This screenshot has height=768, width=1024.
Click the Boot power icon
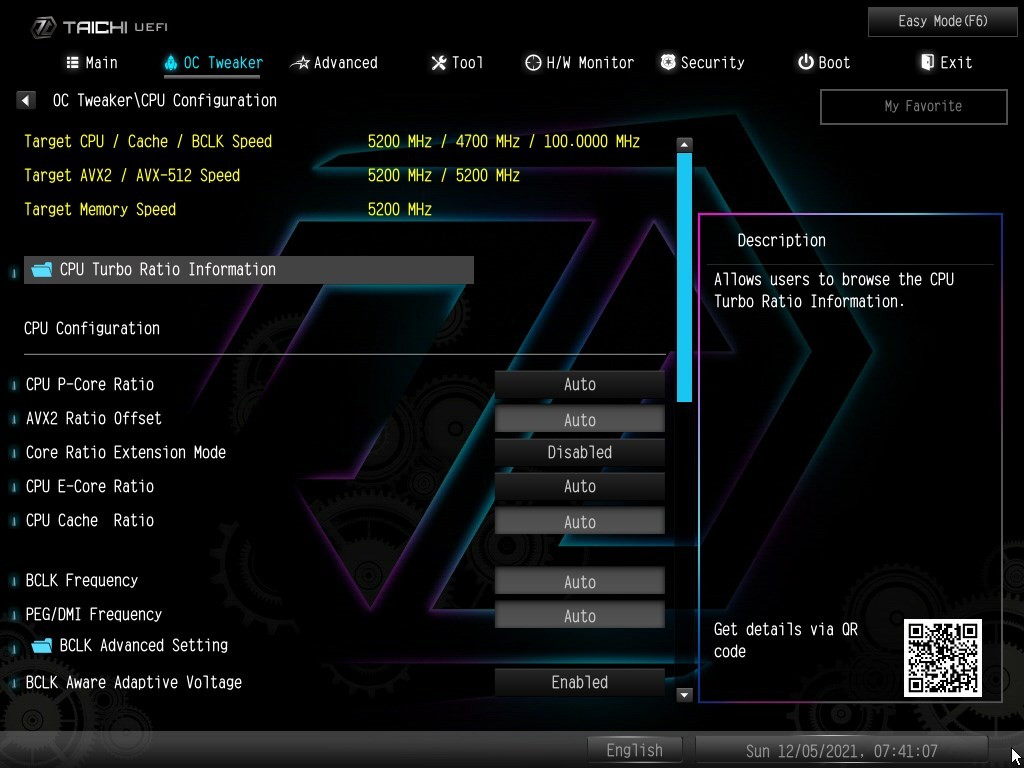pyautogui.click(x=806, y=63)
